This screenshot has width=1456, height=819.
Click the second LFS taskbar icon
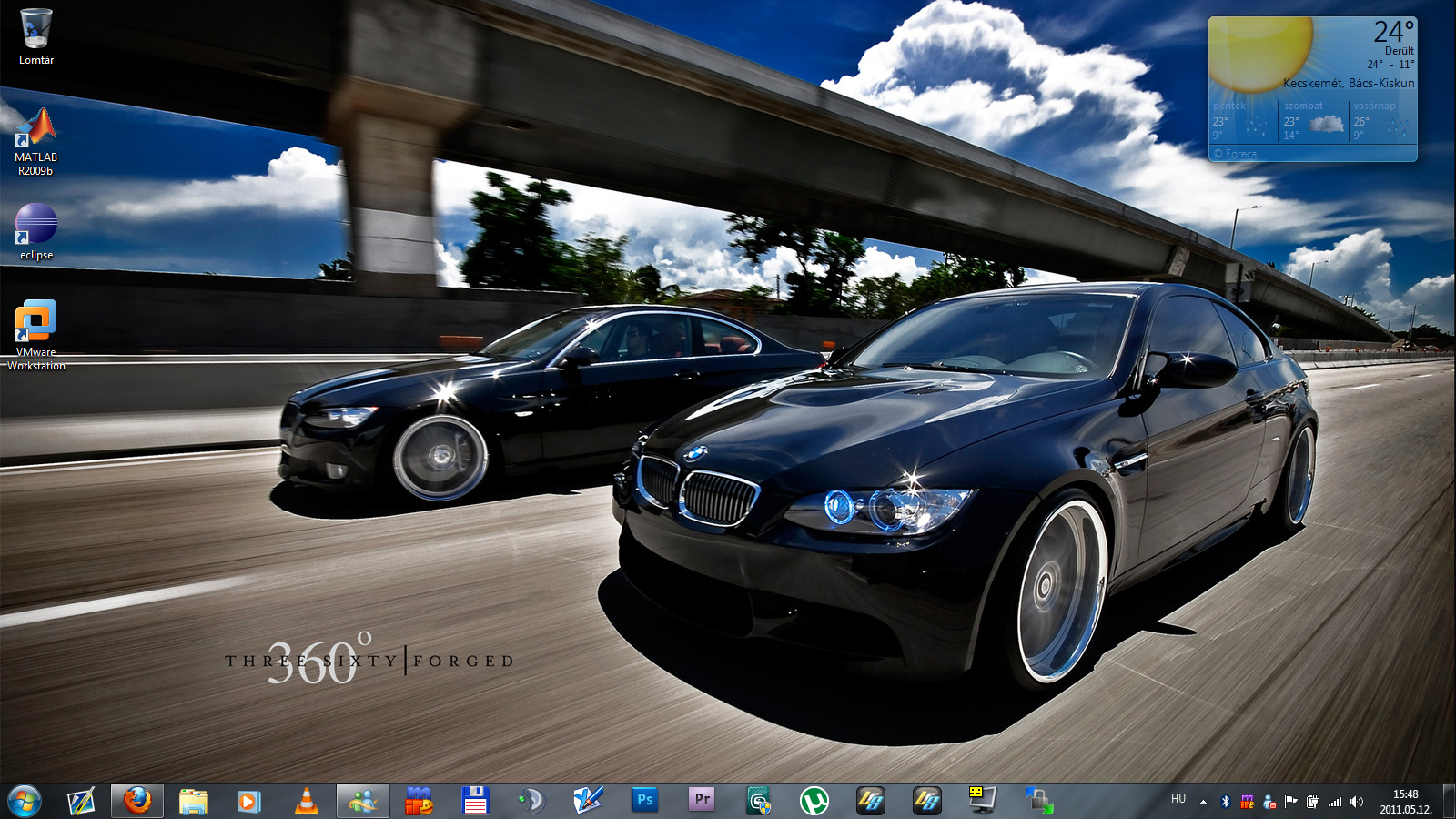pyautogui.click(x=927, y=801)
